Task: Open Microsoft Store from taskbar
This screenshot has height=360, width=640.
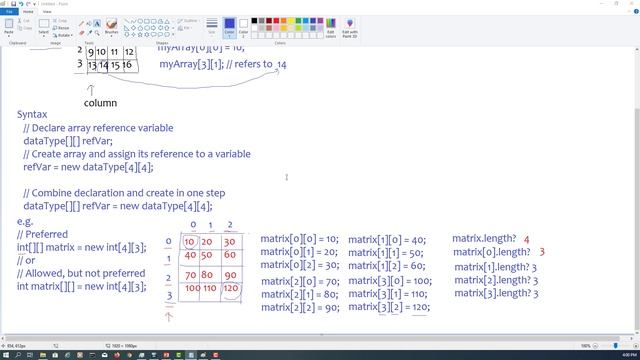Action: click(x=55, y=355)
